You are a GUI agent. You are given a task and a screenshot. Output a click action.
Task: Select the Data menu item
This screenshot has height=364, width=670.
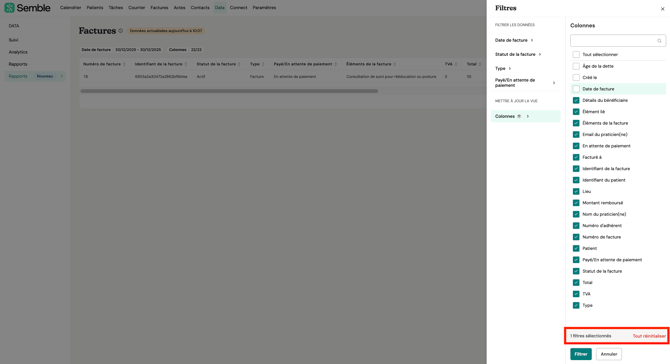pyautogui.click(x=220, y=8)
